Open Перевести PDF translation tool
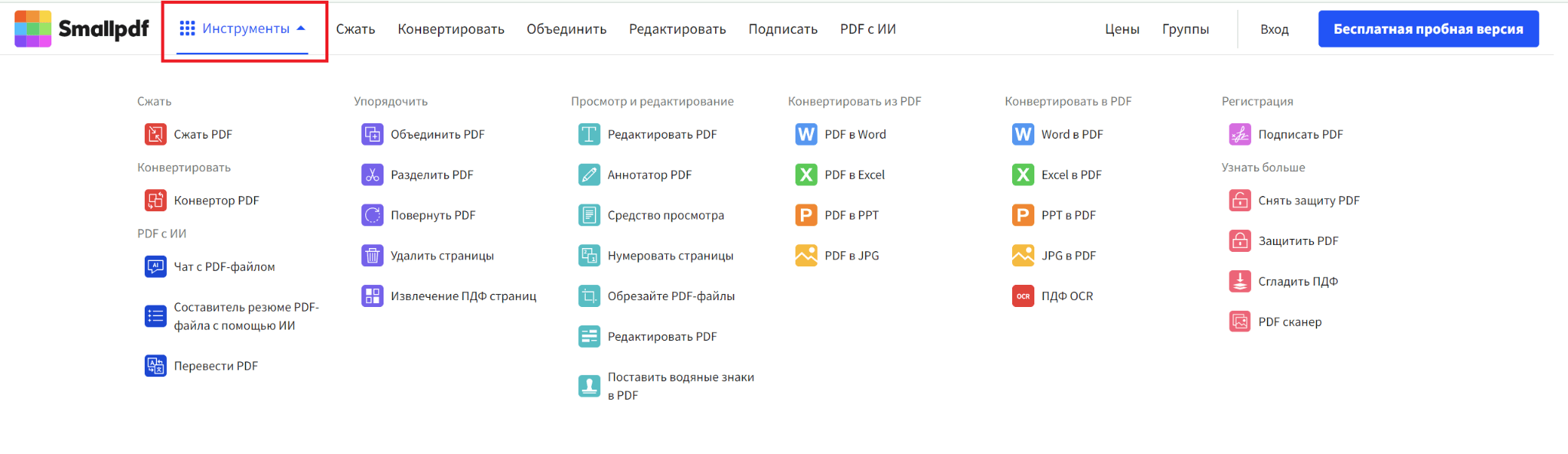Image resolution: width=1568 pixels, height=454 pixels. coord(156,366)
